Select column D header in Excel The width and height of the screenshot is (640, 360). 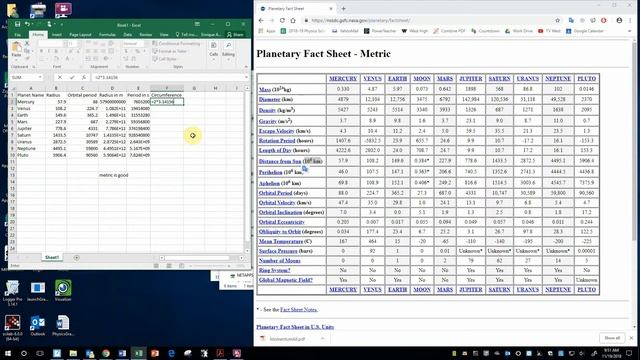pos(112,88)
